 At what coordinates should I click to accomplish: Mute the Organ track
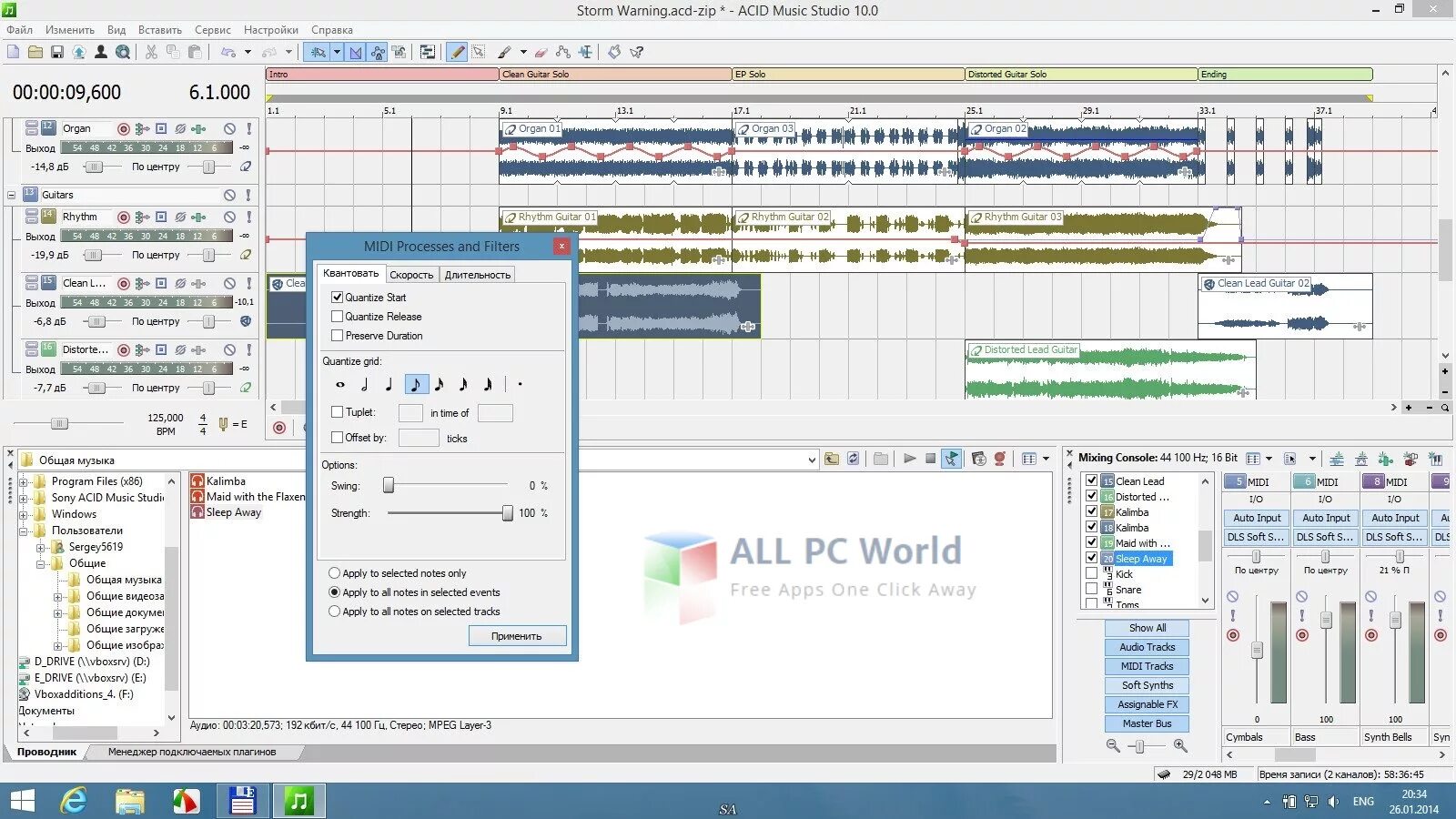coord(230,128)
